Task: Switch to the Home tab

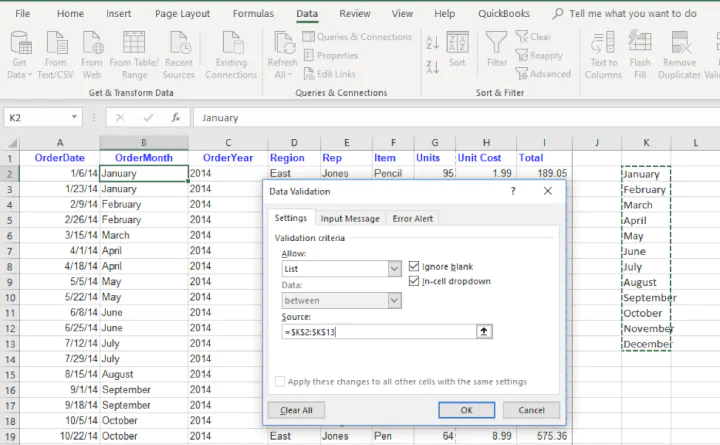Action: (x=70, y=14)
